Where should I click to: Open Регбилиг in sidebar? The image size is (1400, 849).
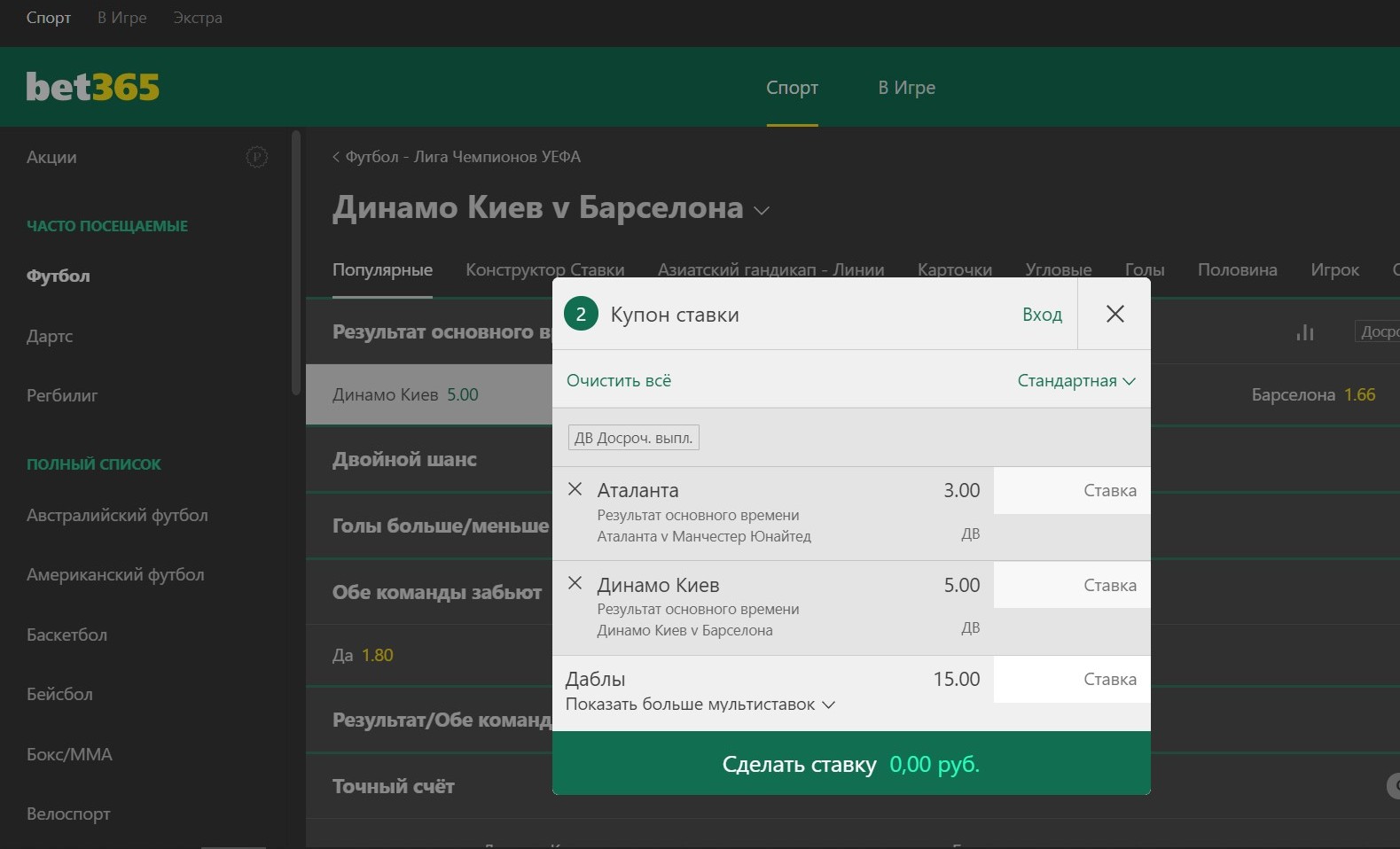[x=62, y=395]
